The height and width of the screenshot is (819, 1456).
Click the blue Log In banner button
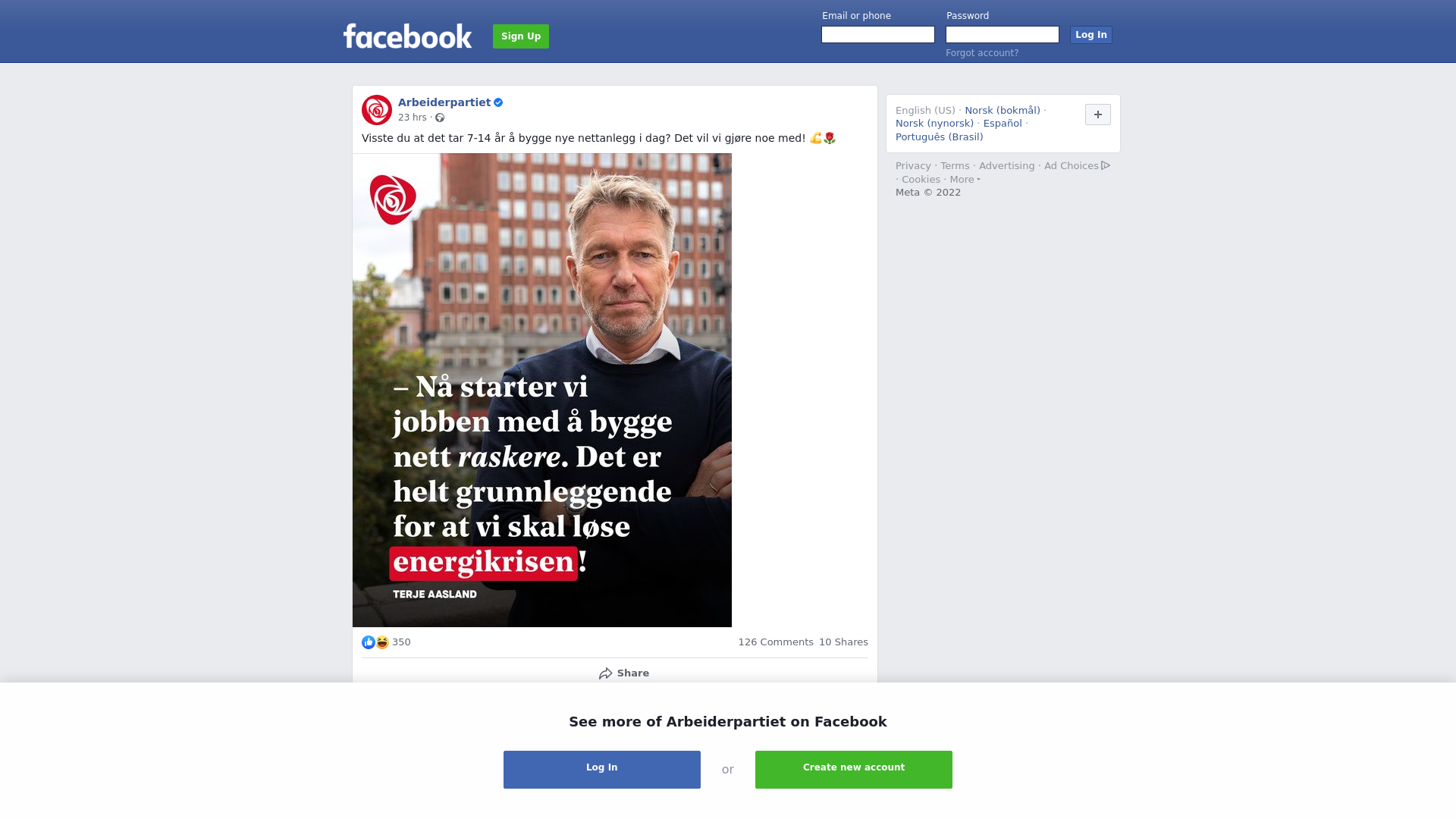(x=602, y=770)
